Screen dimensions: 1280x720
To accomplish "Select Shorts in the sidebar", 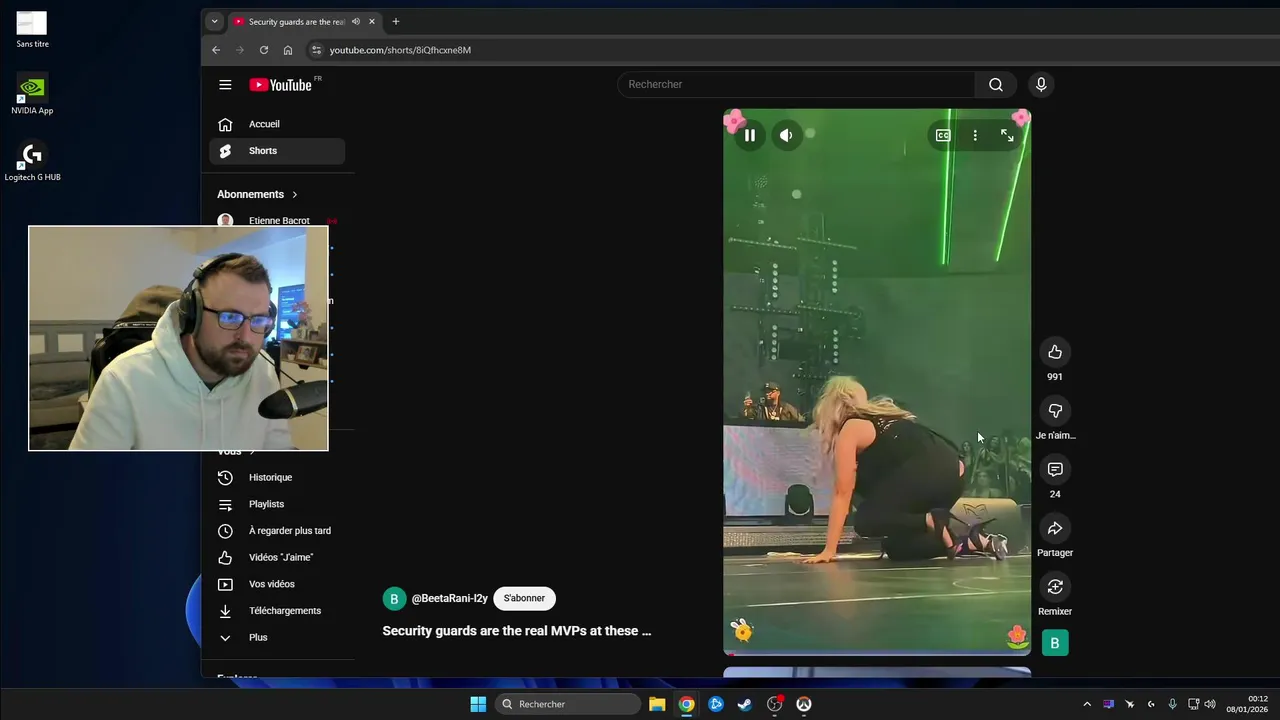I will click(277, 151).
